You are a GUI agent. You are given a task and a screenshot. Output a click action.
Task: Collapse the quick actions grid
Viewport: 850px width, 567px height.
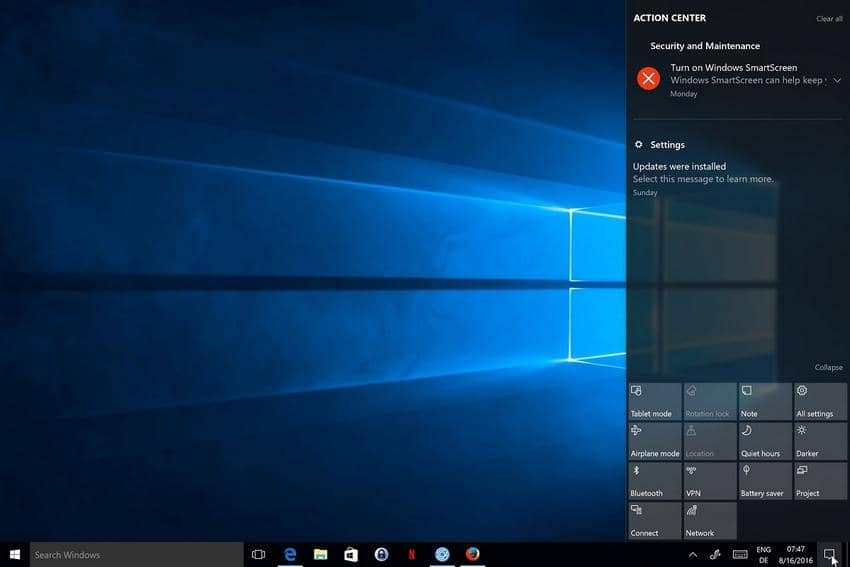pyautogui.click(x=828, y=368)
